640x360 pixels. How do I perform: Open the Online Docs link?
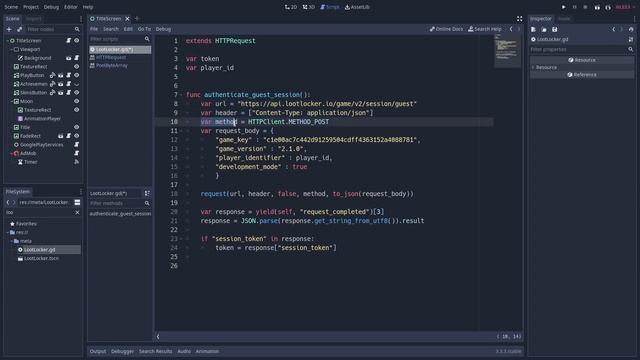(447, 29)
